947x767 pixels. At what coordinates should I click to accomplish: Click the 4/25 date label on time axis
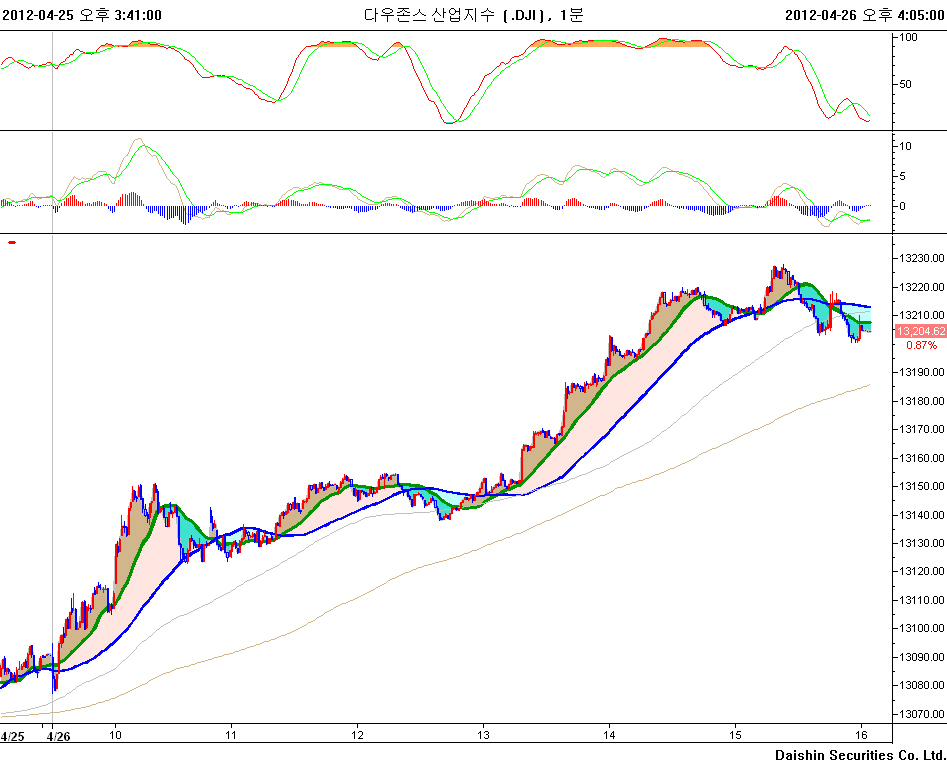click(x=13, y=736)
